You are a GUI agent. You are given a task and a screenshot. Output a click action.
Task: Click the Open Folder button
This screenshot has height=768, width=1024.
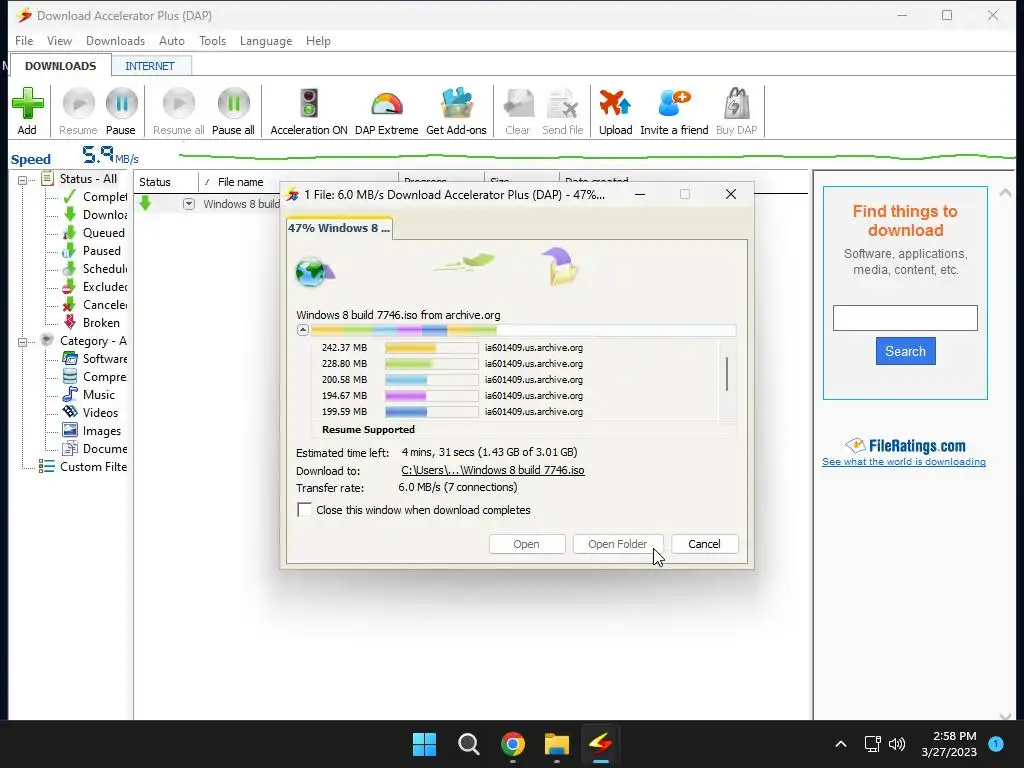[617, 544]
